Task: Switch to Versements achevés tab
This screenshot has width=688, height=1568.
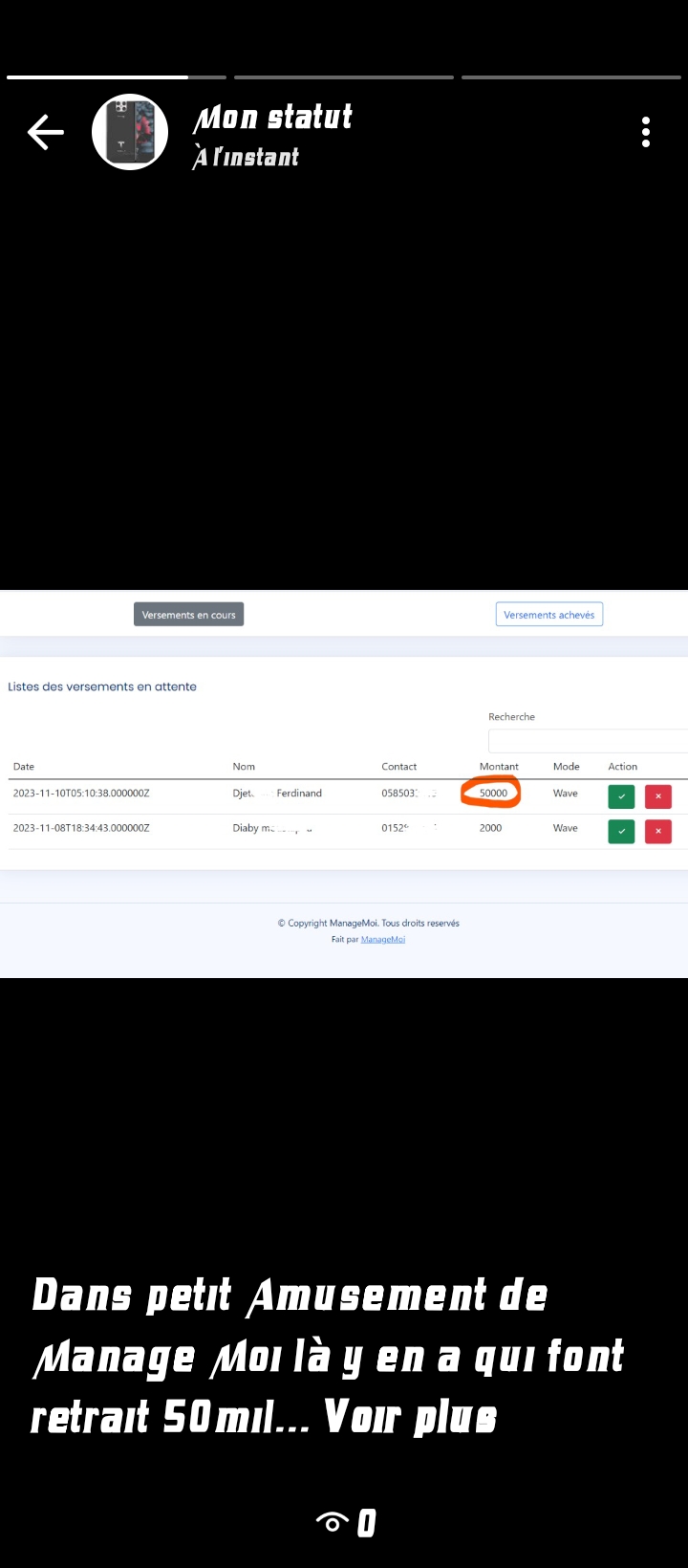Action: point(548,615)
